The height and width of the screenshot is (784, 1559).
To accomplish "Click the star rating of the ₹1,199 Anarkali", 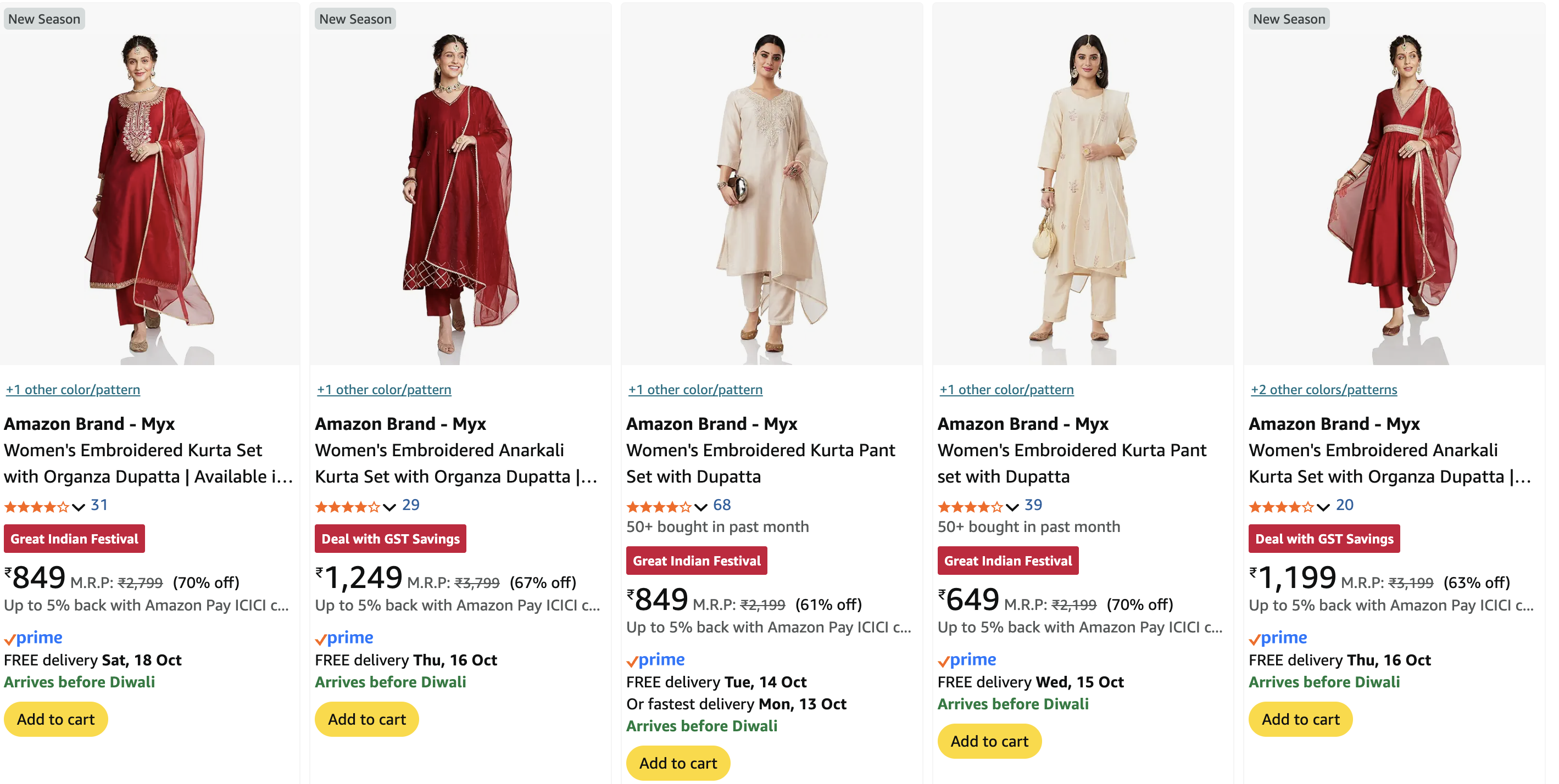I will 1281,506.
